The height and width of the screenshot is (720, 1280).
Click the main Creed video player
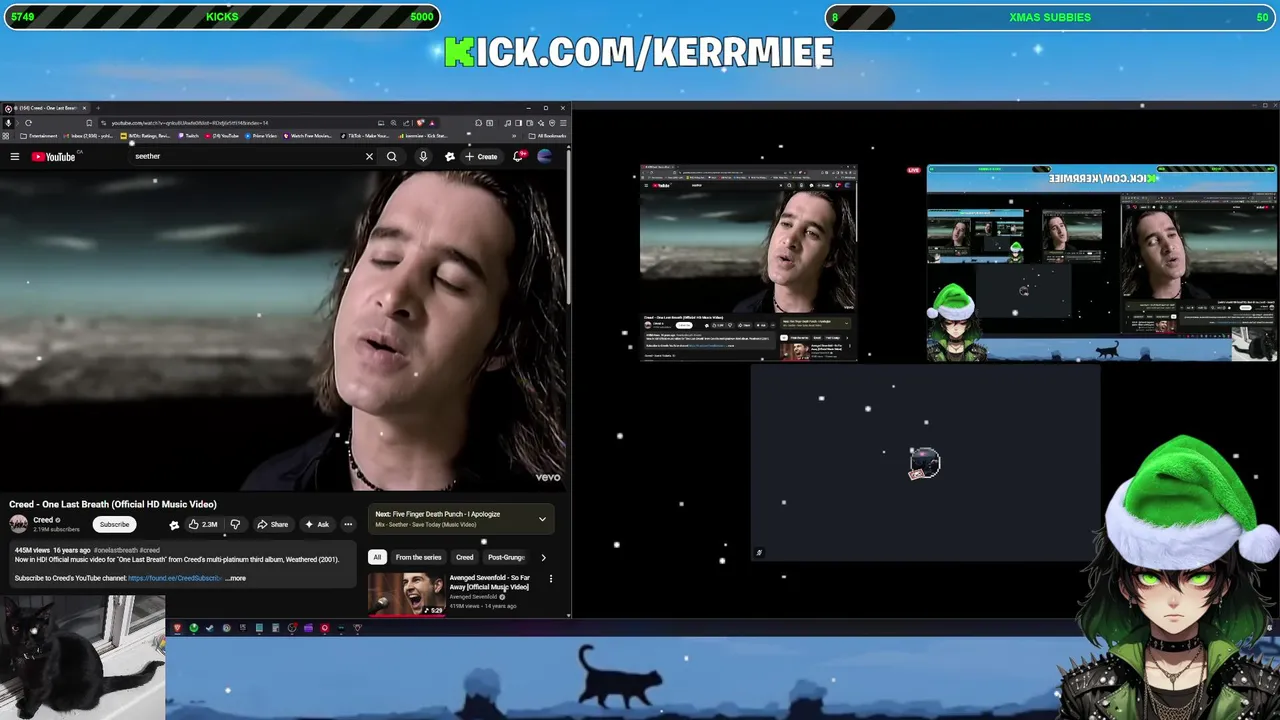click(x=284, y=330)
